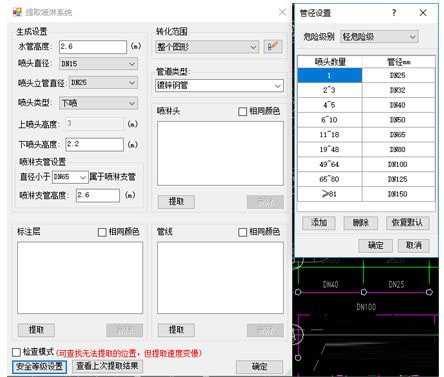The width and height of the screenshot is (444, 377).
Task: Select row with 喷头数量 1
Action: (x=330, y=75)
